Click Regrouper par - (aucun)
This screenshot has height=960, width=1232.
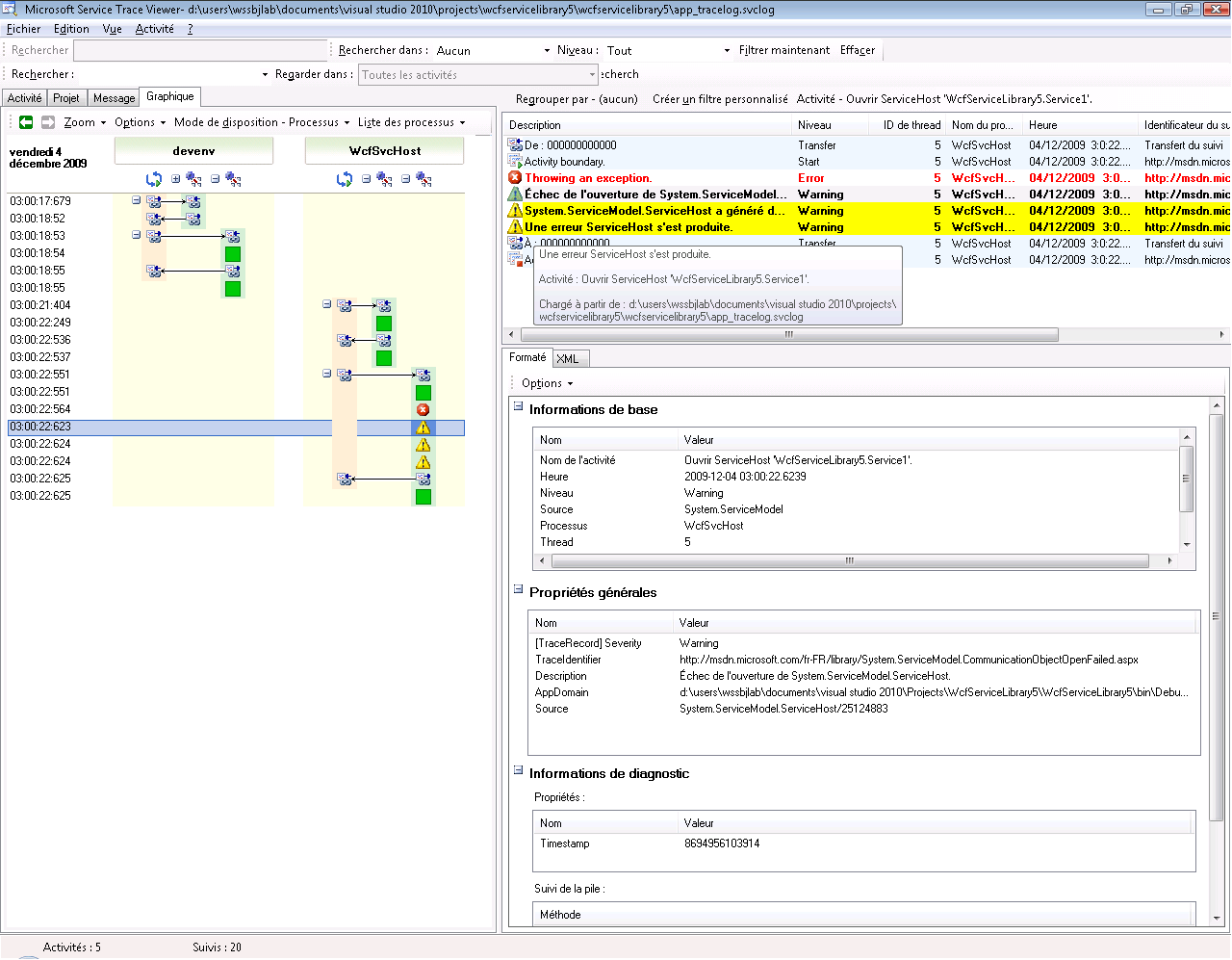pyautogui.click(x=577, y=99)
